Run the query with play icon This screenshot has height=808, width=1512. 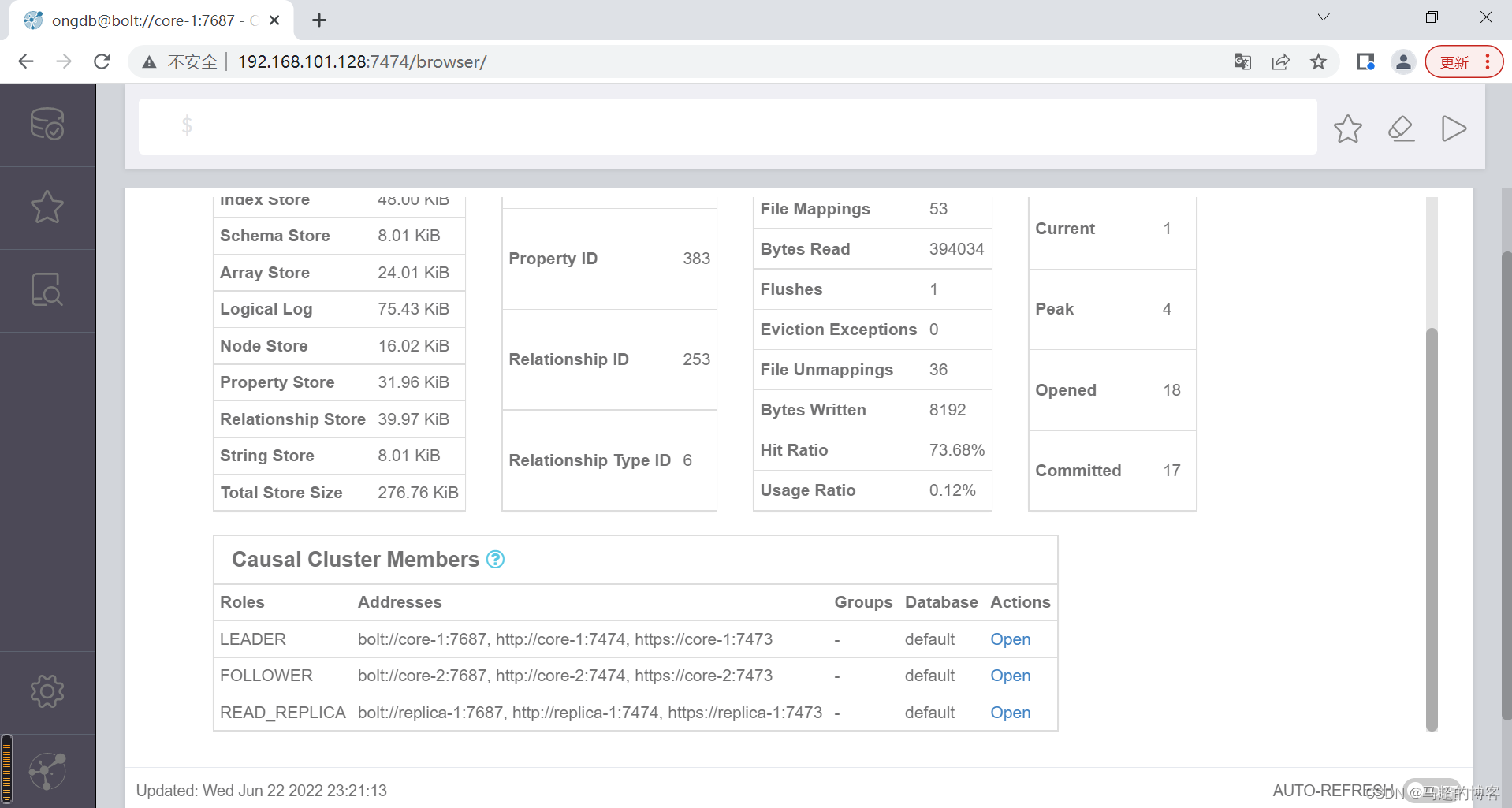pyautogui.click(x=1454, y=128)
